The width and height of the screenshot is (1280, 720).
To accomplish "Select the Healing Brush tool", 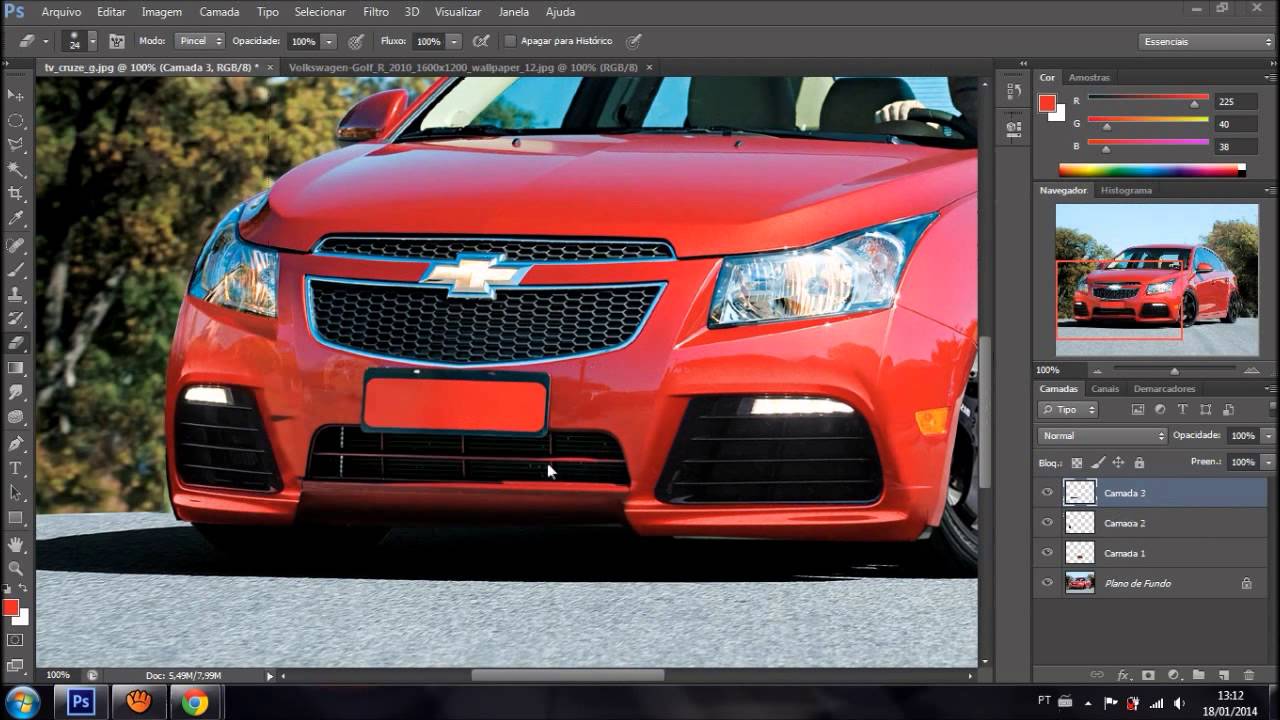I will (16, 245).
